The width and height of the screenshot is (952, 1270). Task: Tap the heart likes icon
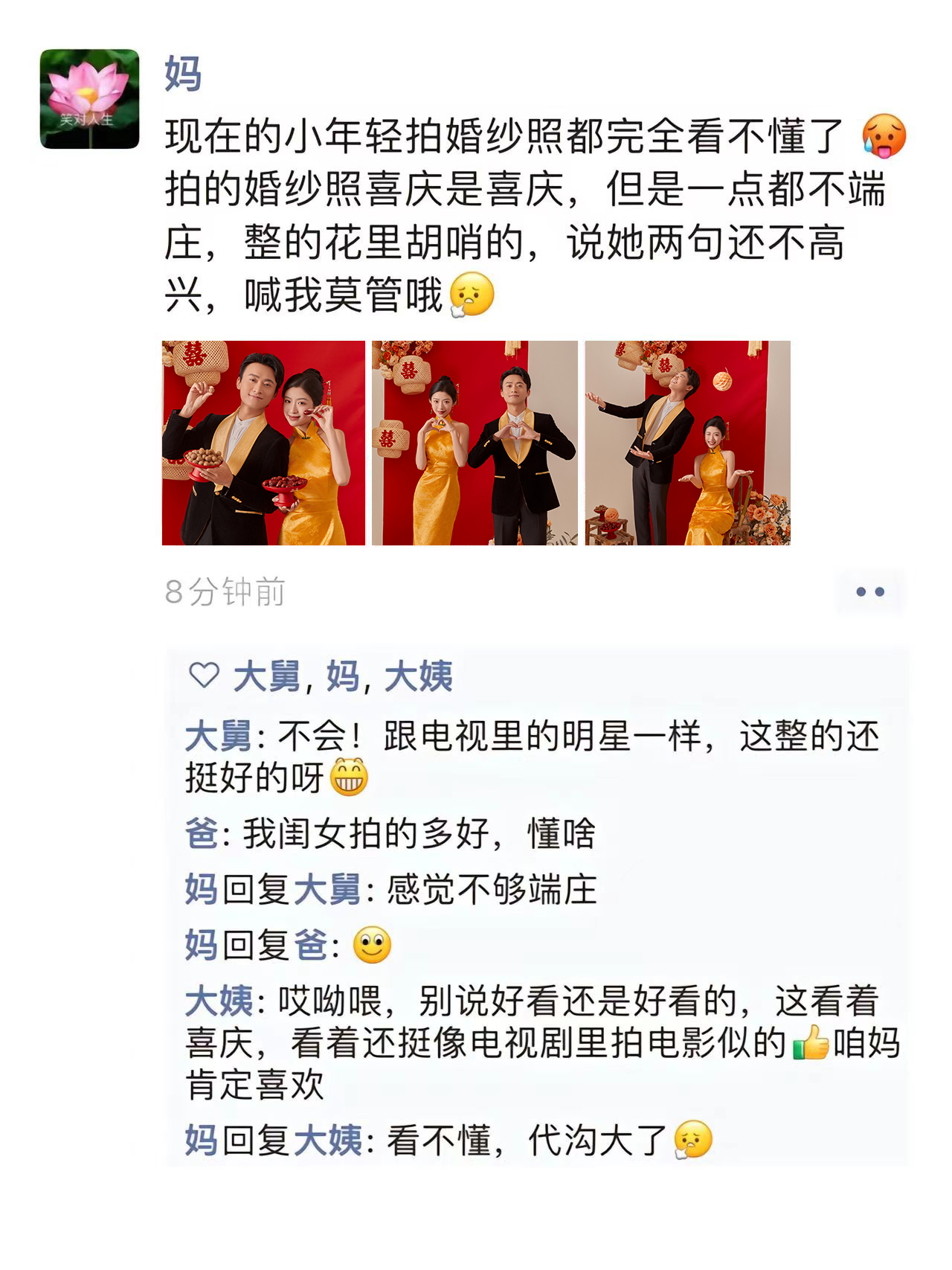[204, 676]
